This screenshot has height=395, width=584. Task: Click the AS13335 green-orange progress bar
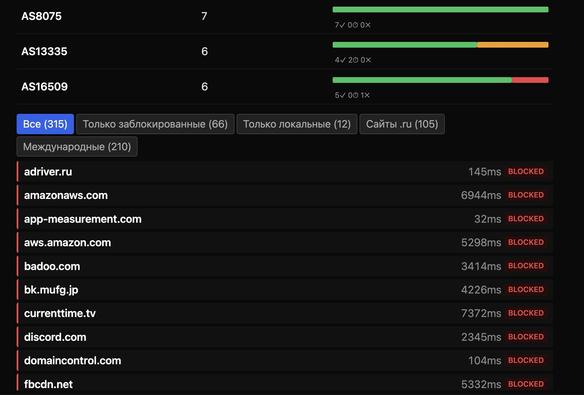(x=440, y=45)
